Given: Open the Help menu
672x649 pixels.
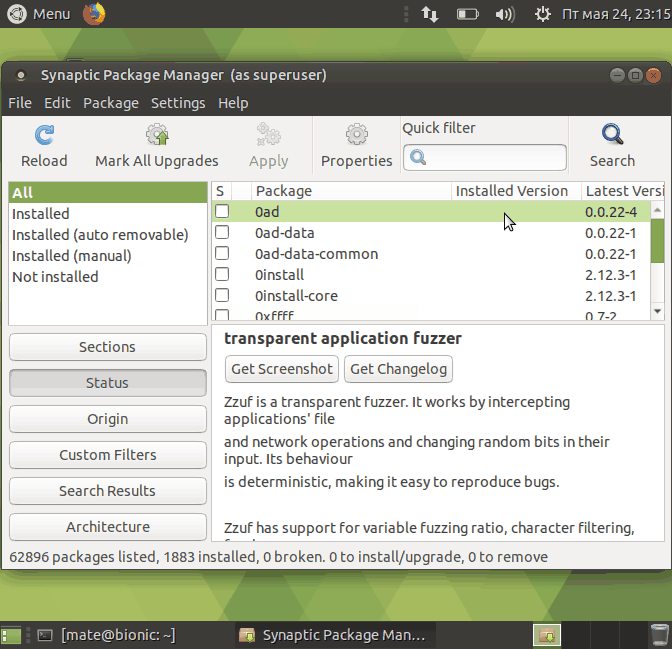Looking at the screenshot, I should 233,103.
